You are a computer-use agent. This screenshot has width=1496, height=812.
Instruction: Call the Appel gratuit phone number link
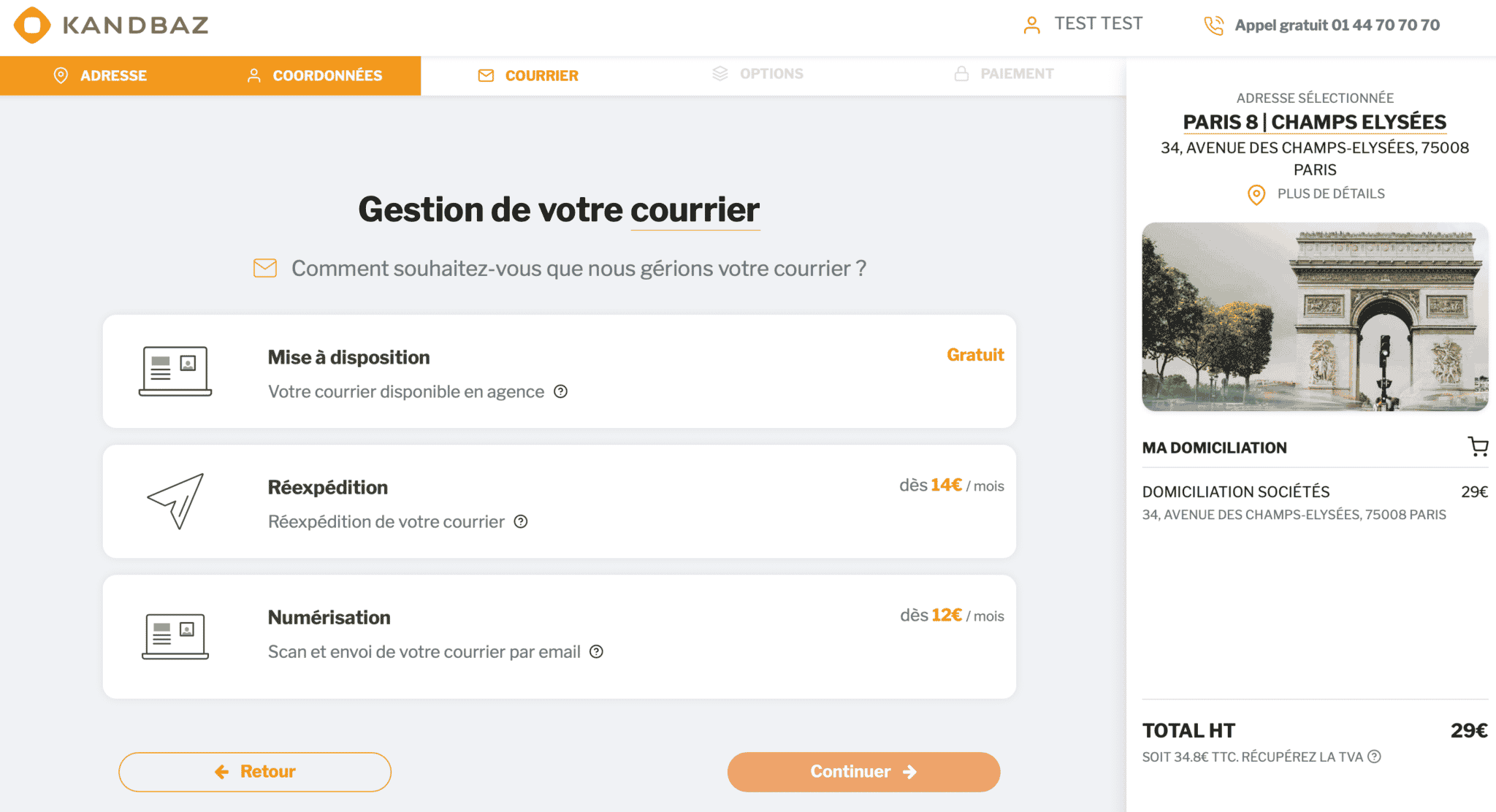click(1337, 26)
